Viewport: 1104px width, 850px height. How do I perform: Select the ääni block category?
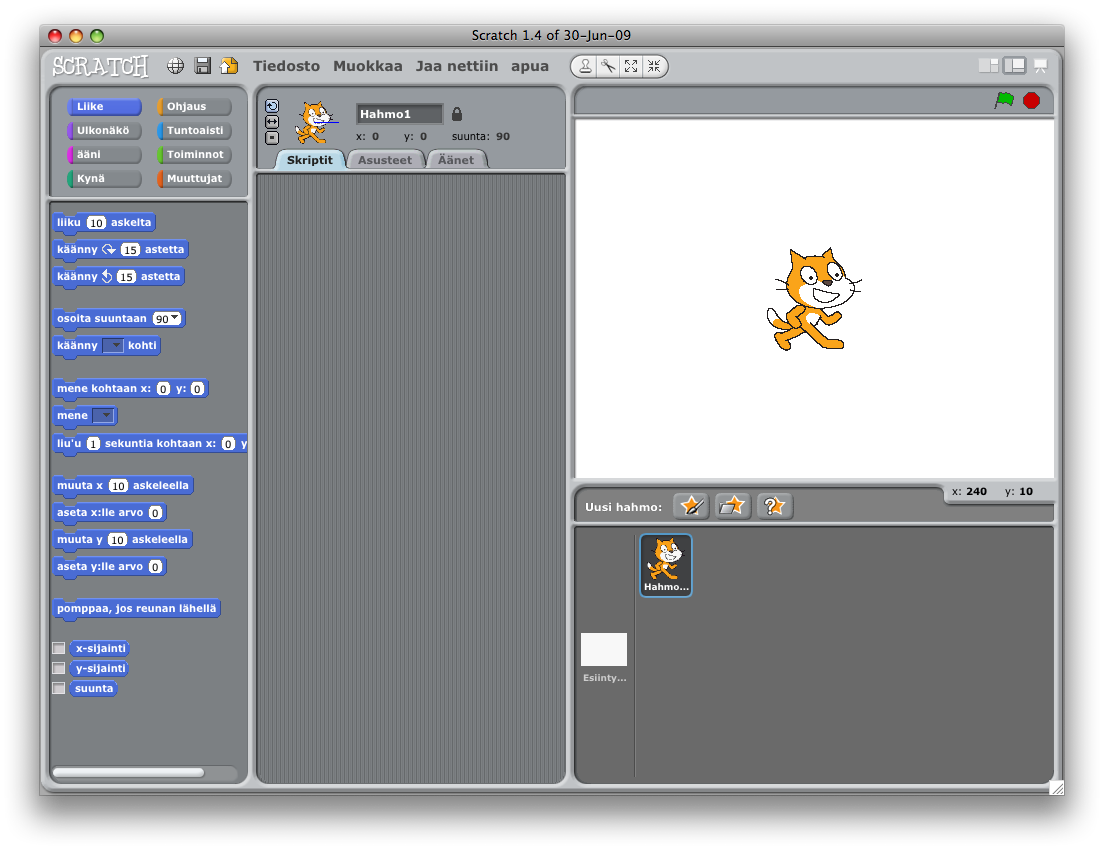pos(104,154)
